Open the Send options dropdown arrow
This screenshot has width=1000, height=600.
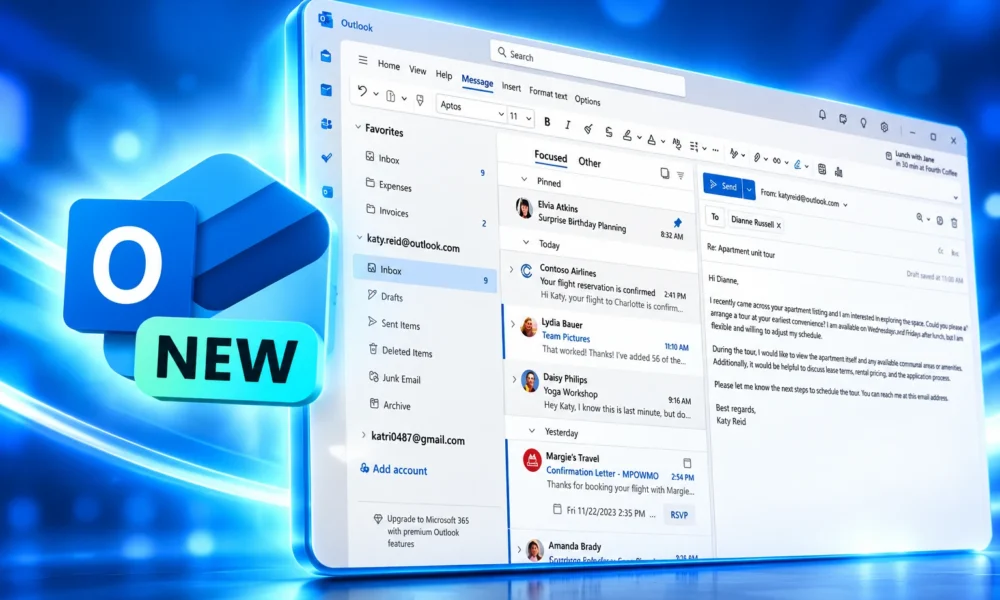749,189
